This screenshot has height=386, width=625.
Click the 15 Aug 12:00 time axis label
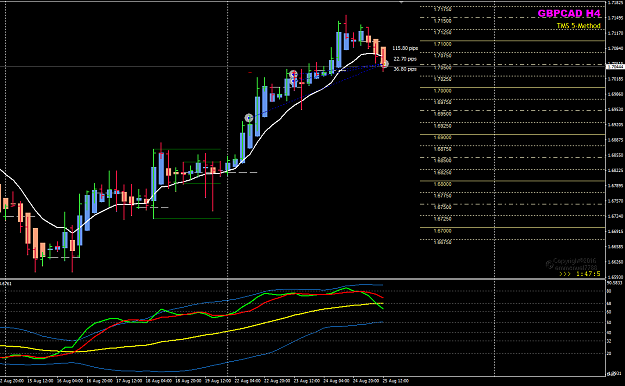[x=40, y=381]
